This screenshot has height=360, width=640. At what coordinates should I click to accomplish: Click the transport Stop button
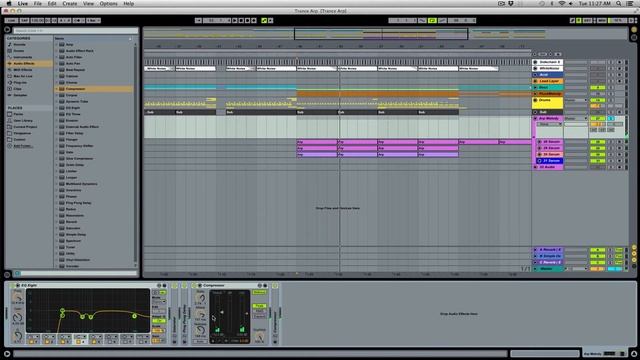241,20
